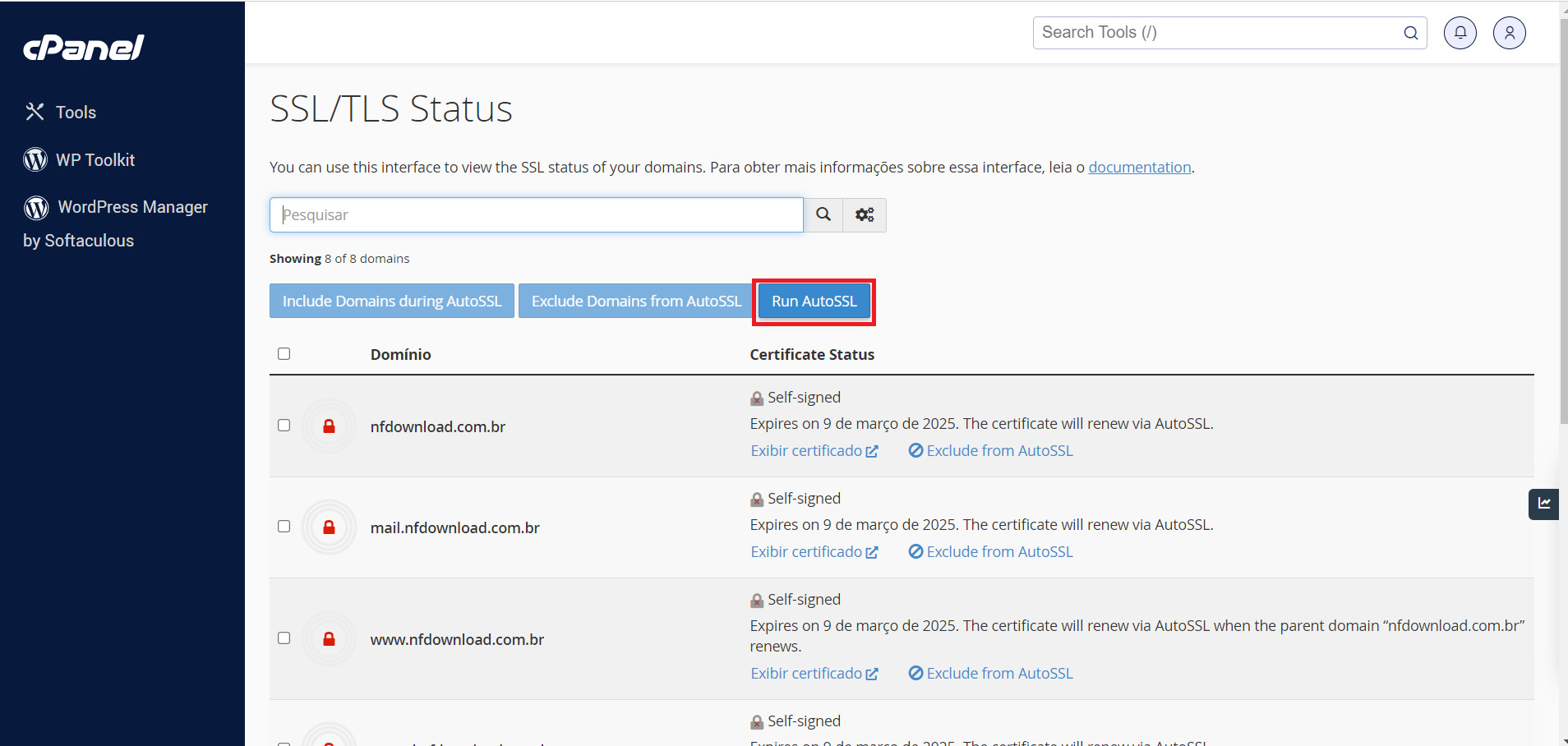The image size is (1568, 746).
Task: Tick the select-all domains checkbox
Action: [x=284, y=353]
